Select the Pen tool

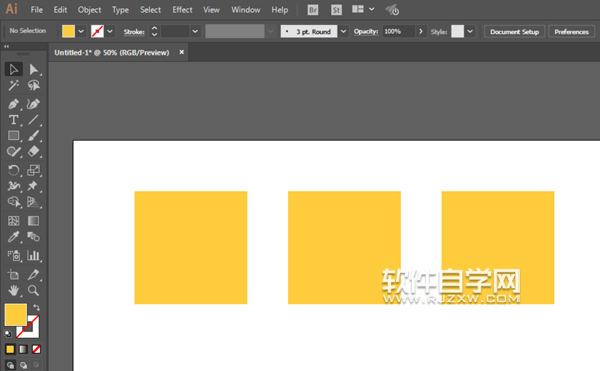(13, 104)
